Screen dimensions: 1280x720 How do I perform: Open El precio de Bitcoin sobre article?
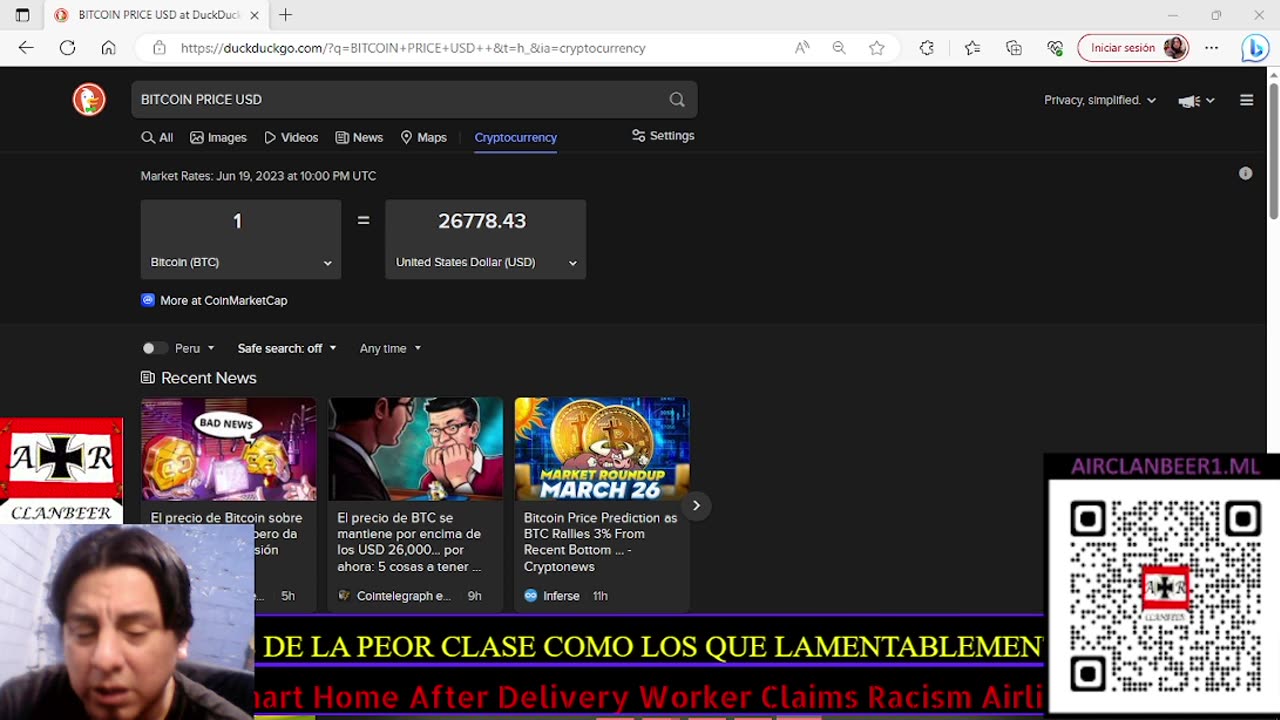point(226,518)
